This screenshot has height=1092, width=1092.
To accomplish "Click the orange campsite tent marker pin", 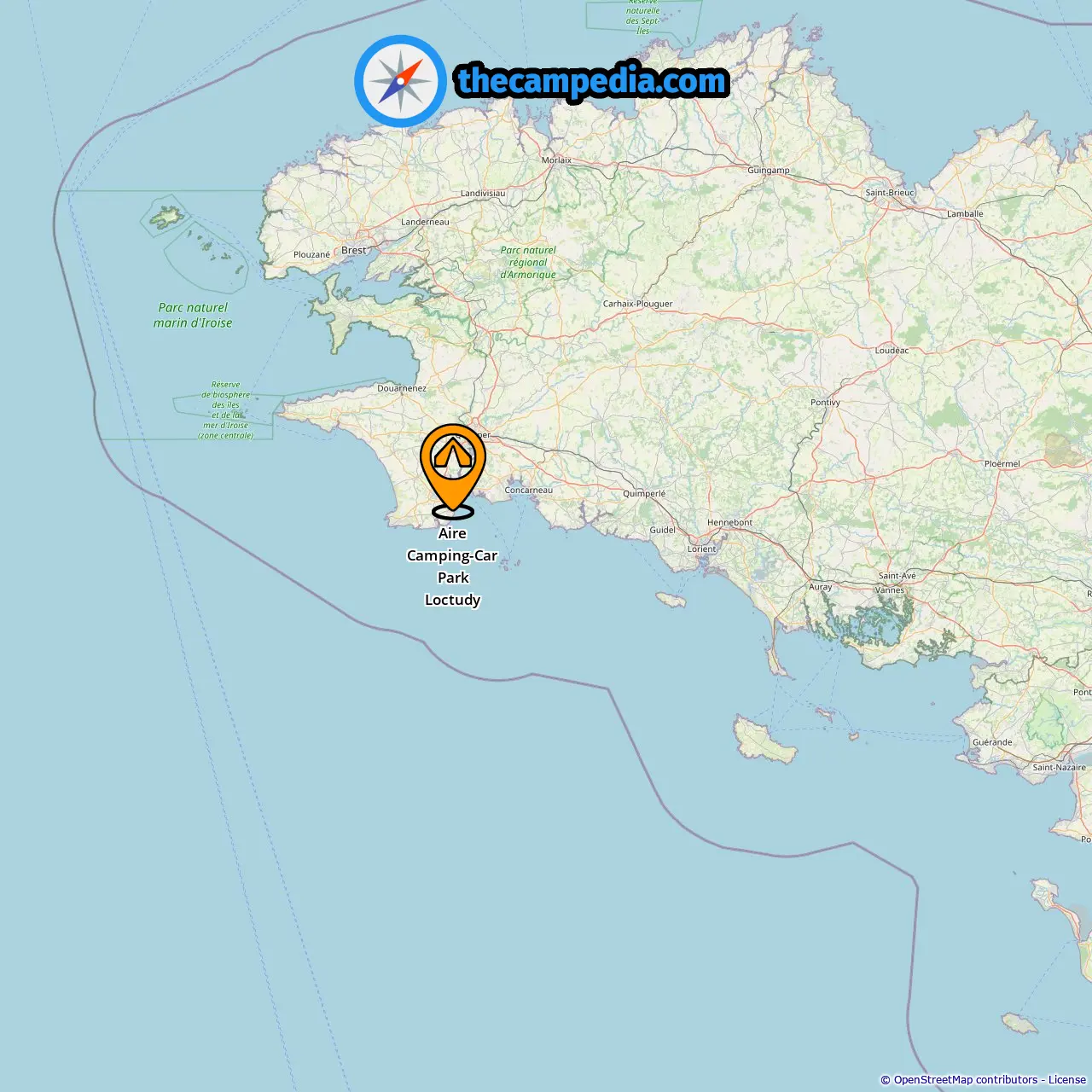I will tap(453, 470).
